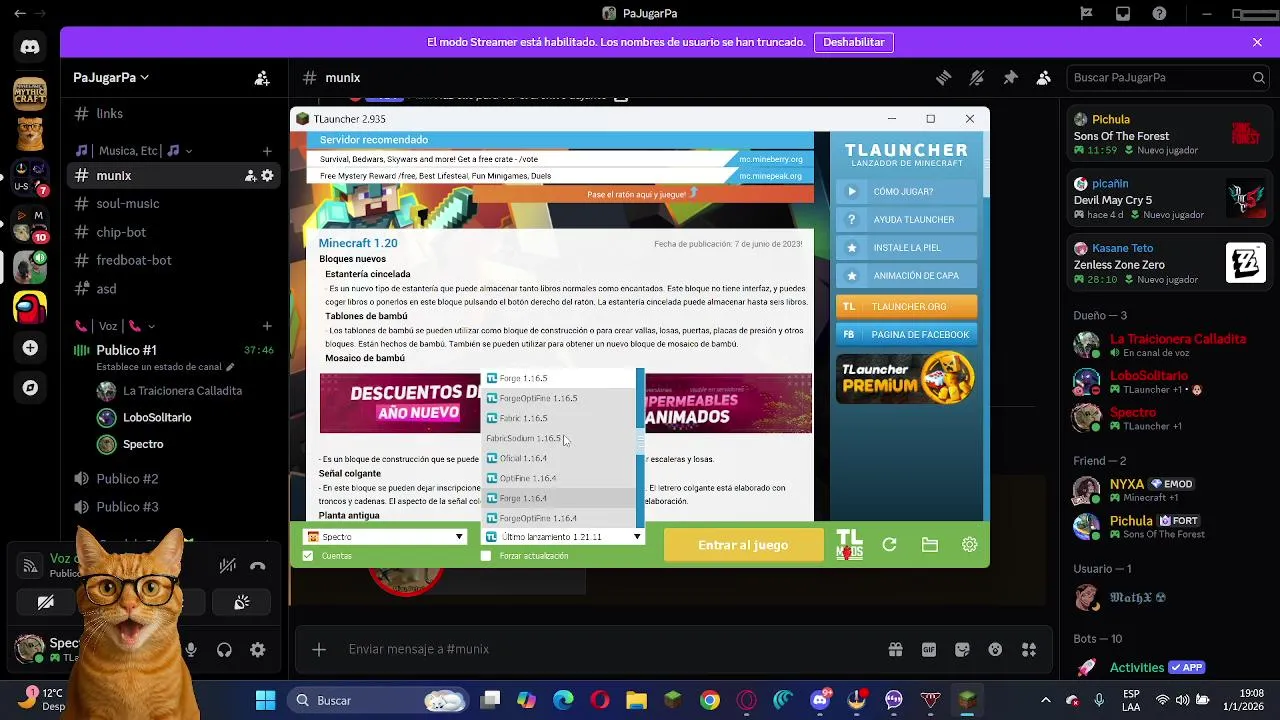Open gift icon in message bar
1280x720 pixels.
(x=895, y=649)
